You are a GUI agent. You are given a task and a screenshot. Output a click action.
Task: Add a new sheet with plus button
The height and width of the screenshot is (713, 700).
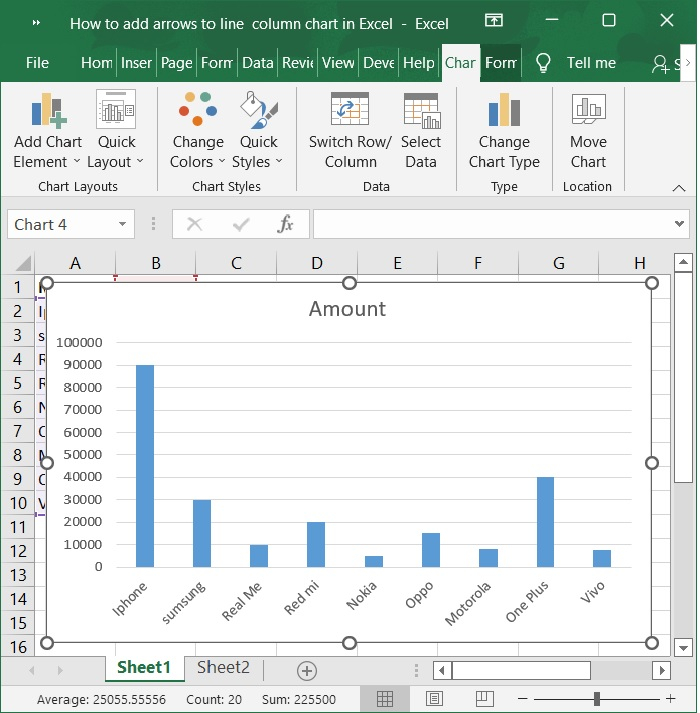click(307, 670)
